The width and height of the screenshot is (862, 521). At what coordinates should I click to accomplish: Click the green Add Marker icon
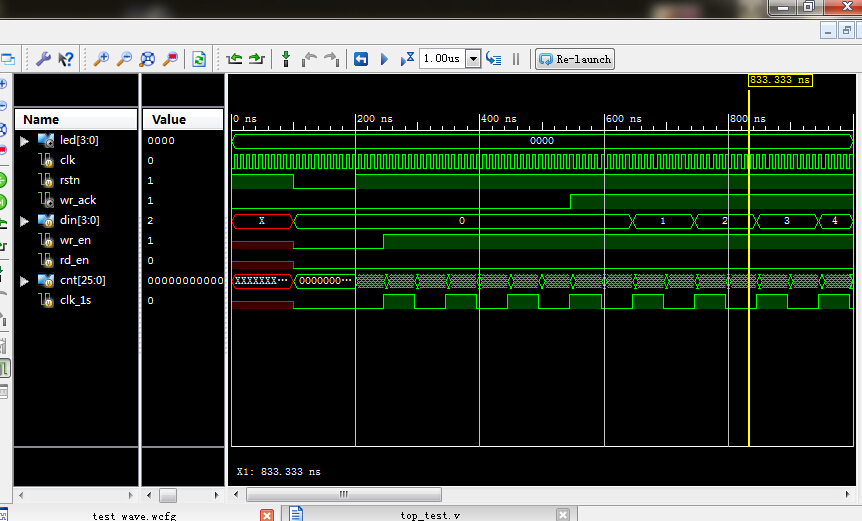pos(285,59)
